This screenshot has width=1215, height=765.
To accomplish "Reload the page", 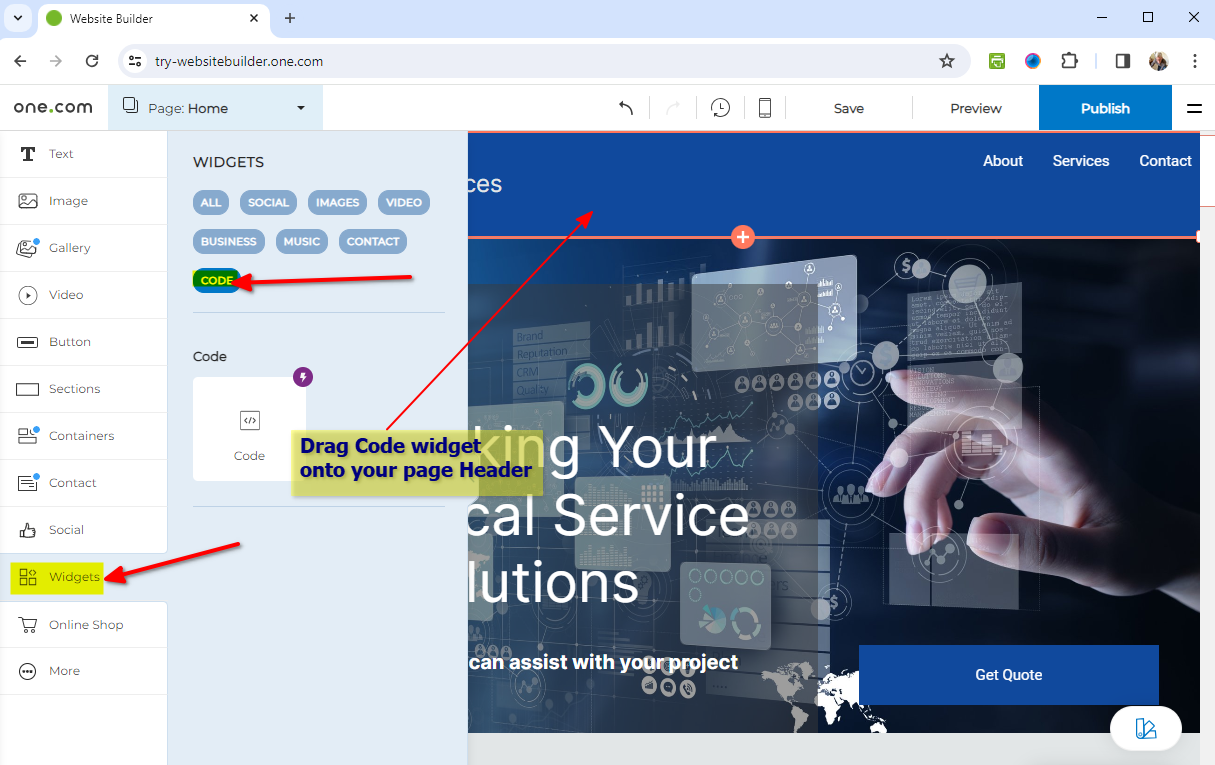I will point(92,61).
